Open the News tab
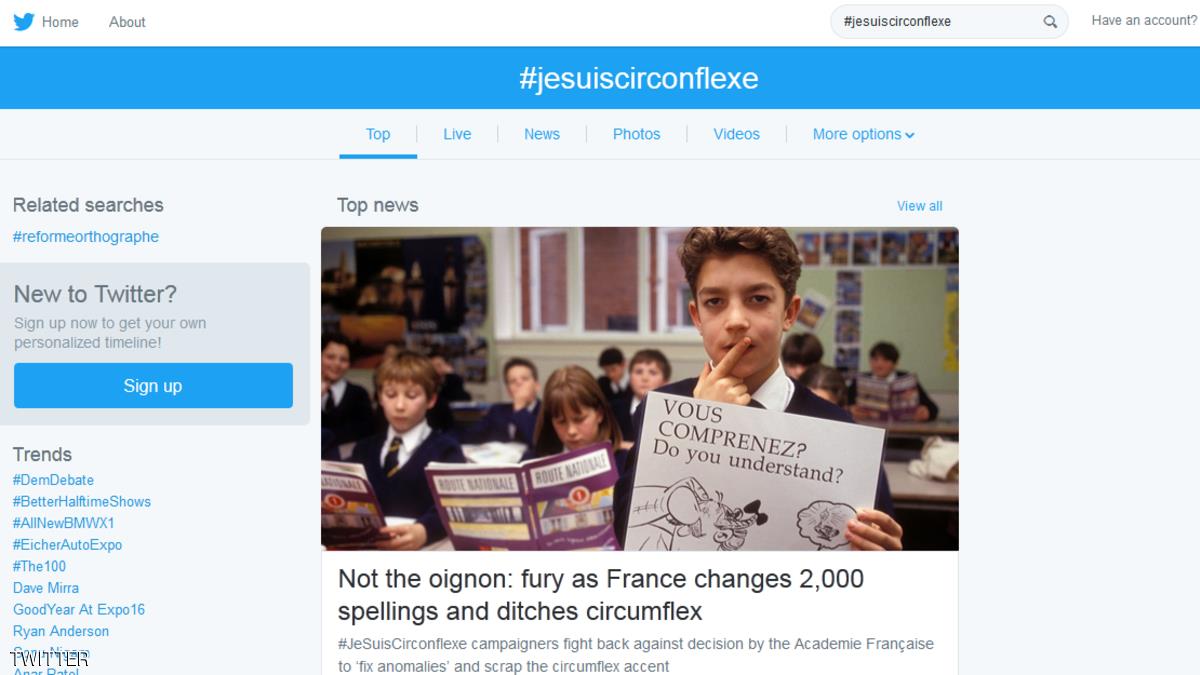The width and height of the screenshot is (1200, 675). [542, 134]
